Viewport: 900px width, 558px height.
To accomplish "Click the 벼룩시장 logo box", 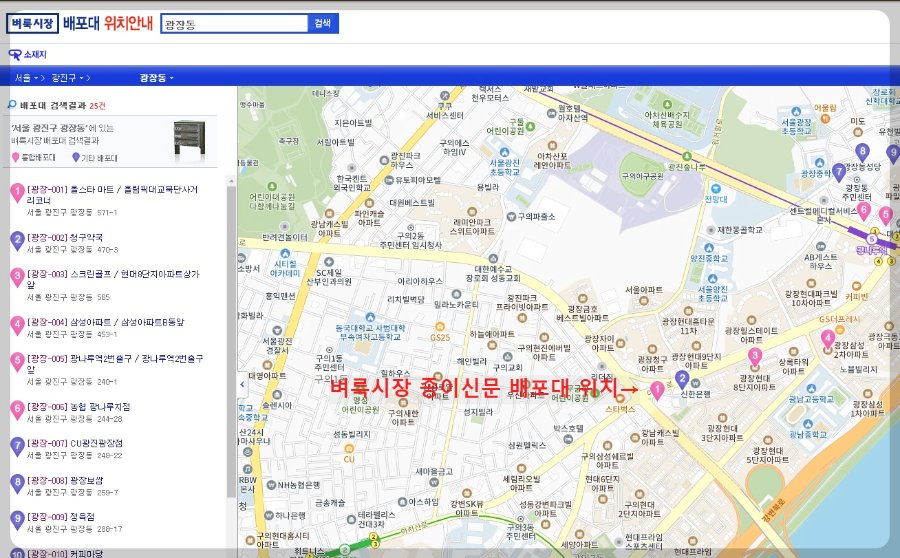I will pyautogui.click(x=32, y=24).
